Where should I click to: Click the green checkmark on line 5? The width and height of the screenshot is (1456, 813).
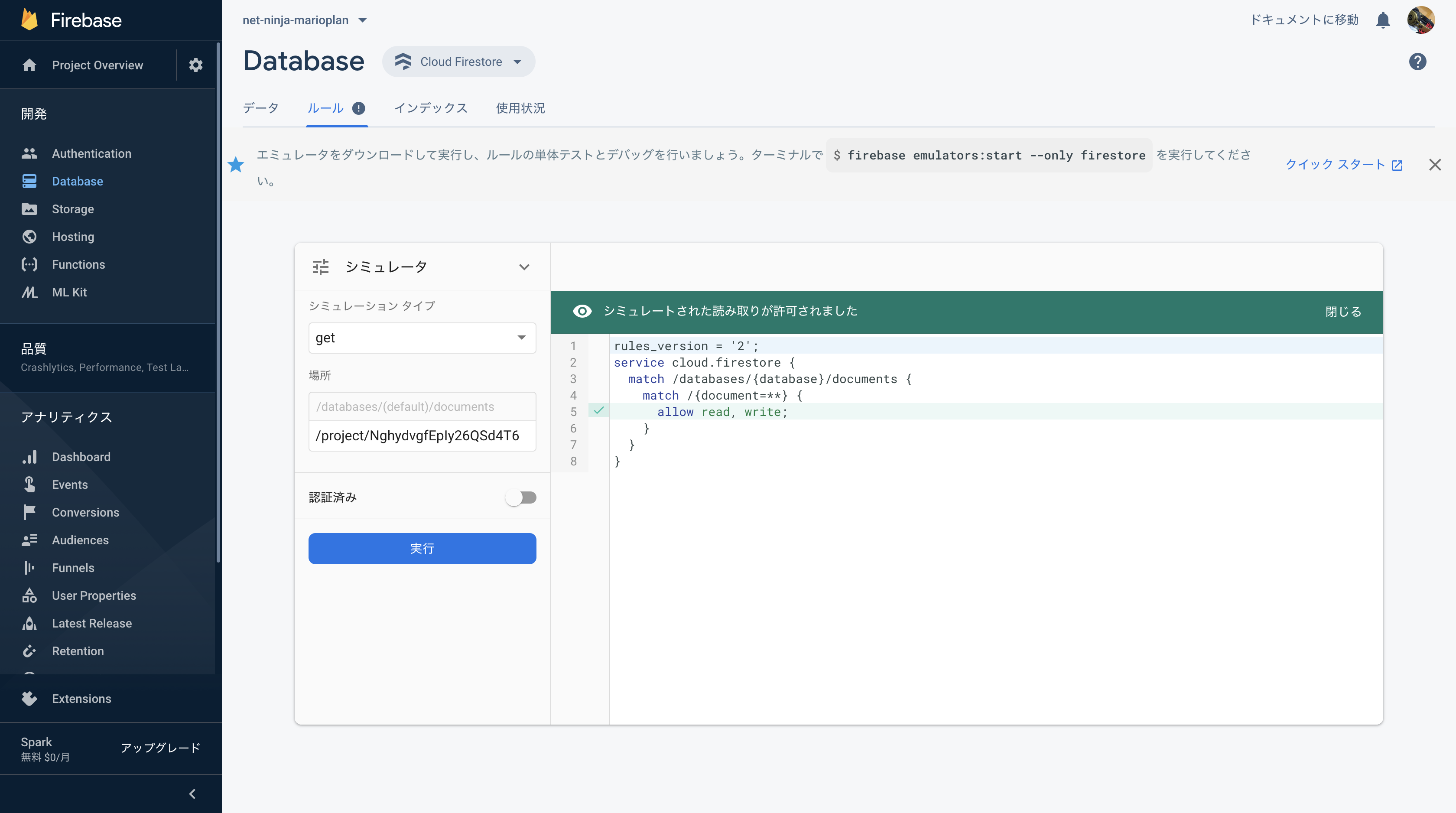tap(598, 411)
